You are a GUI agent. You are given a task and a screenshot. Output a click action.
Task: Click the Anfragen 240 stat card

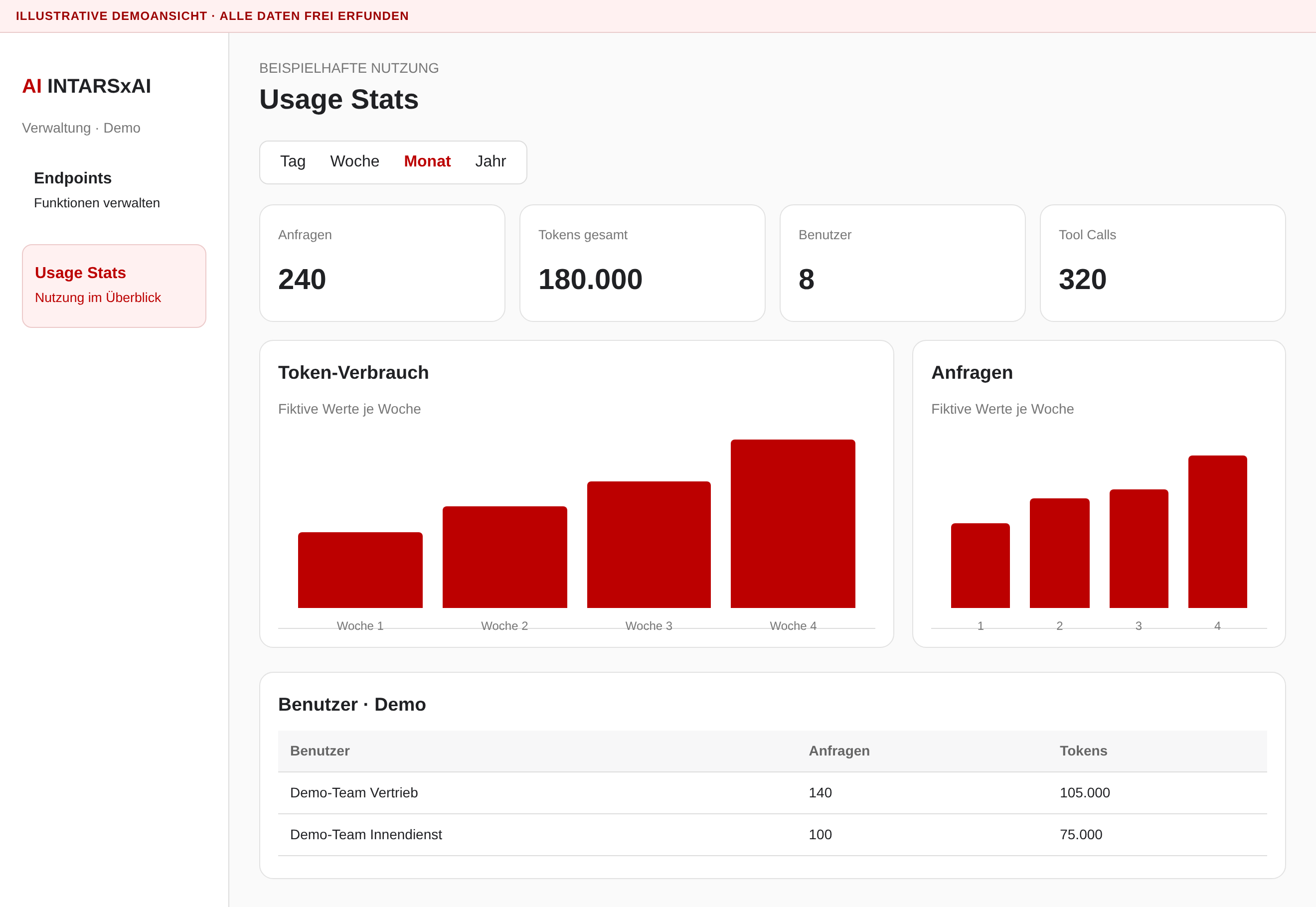click(382, 263)
